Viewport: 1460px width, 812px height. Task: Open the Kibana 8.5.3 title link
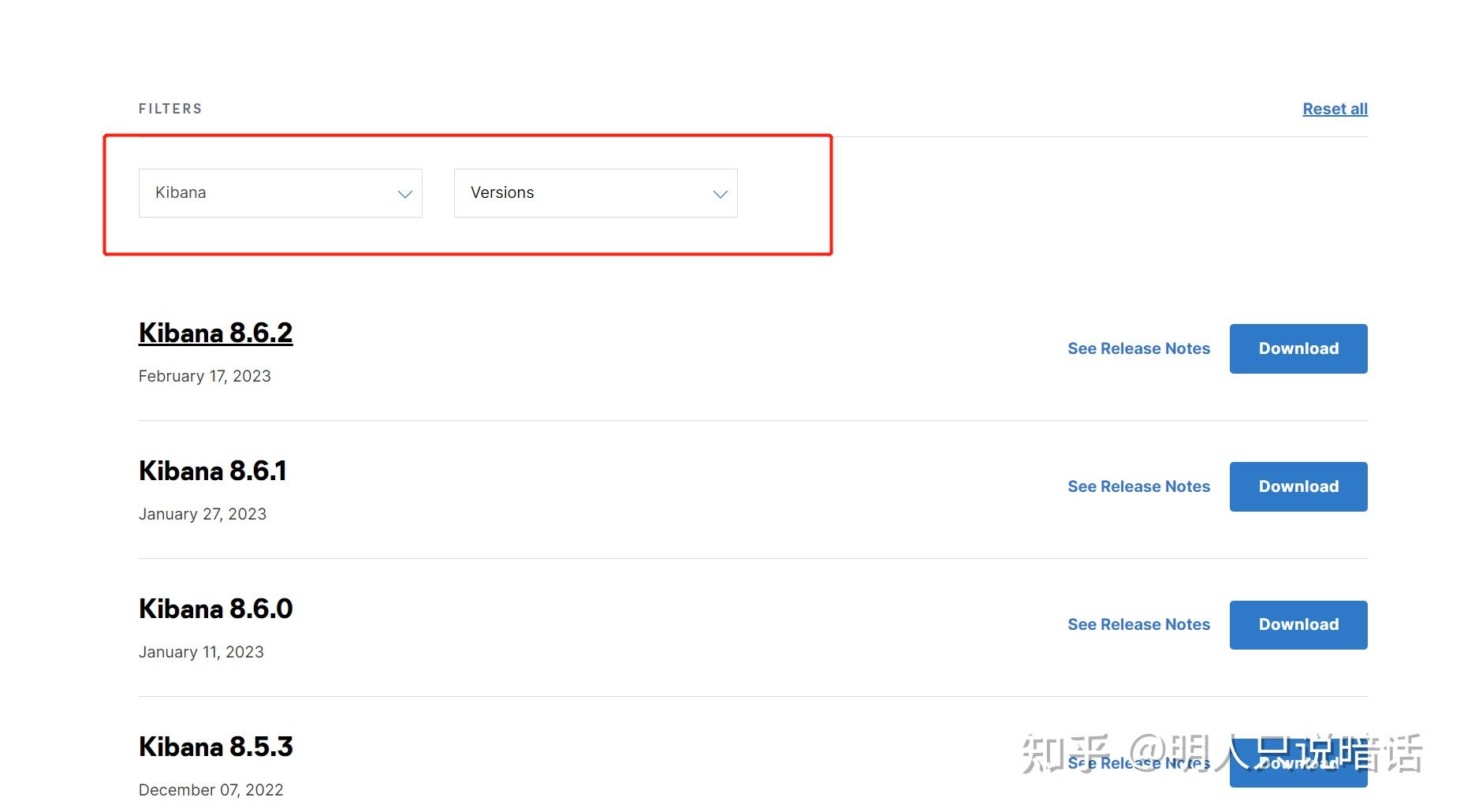coord(215,746)
